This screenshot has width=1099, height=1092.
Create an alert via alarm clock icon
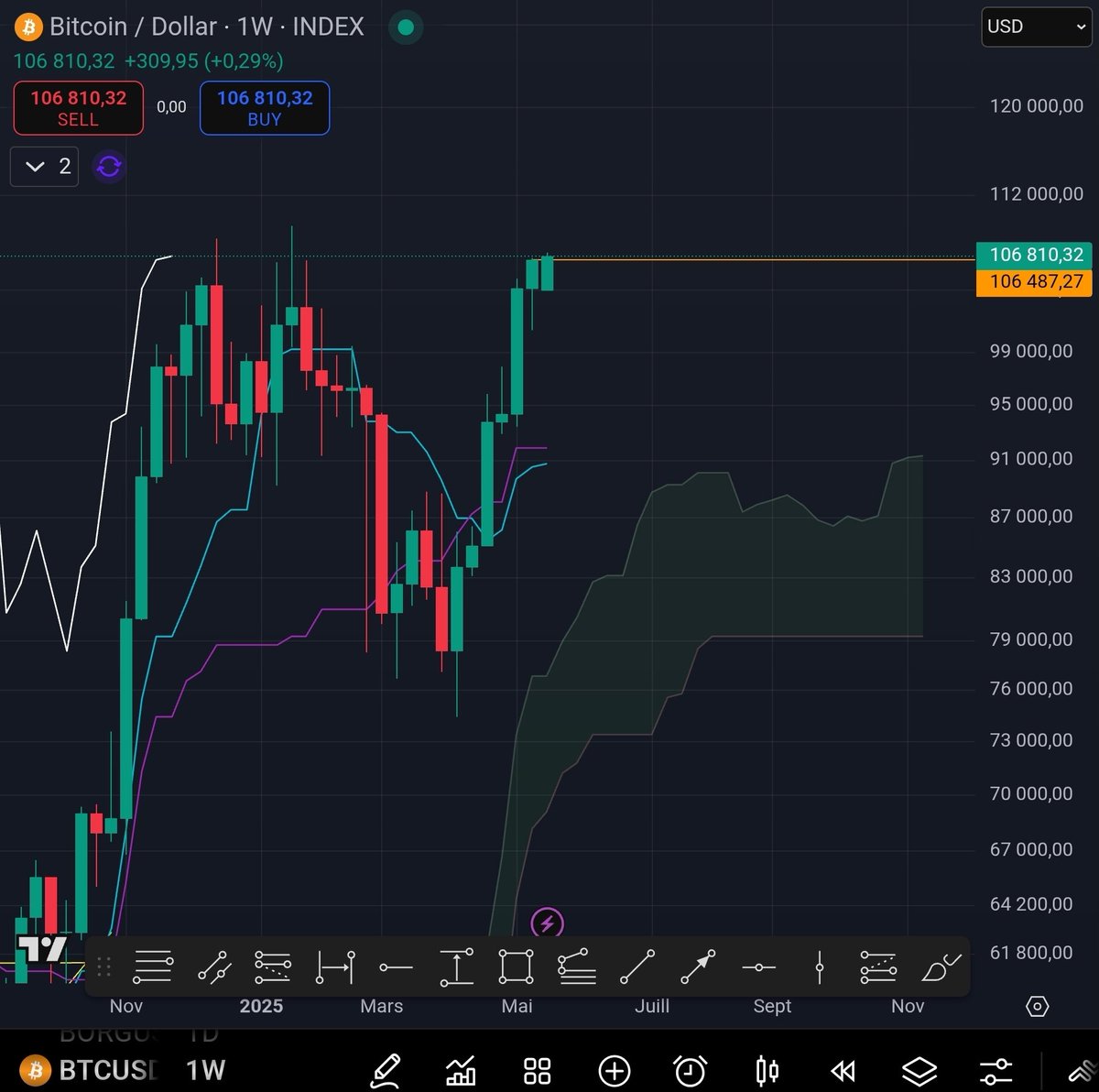tap(690, 1070)
